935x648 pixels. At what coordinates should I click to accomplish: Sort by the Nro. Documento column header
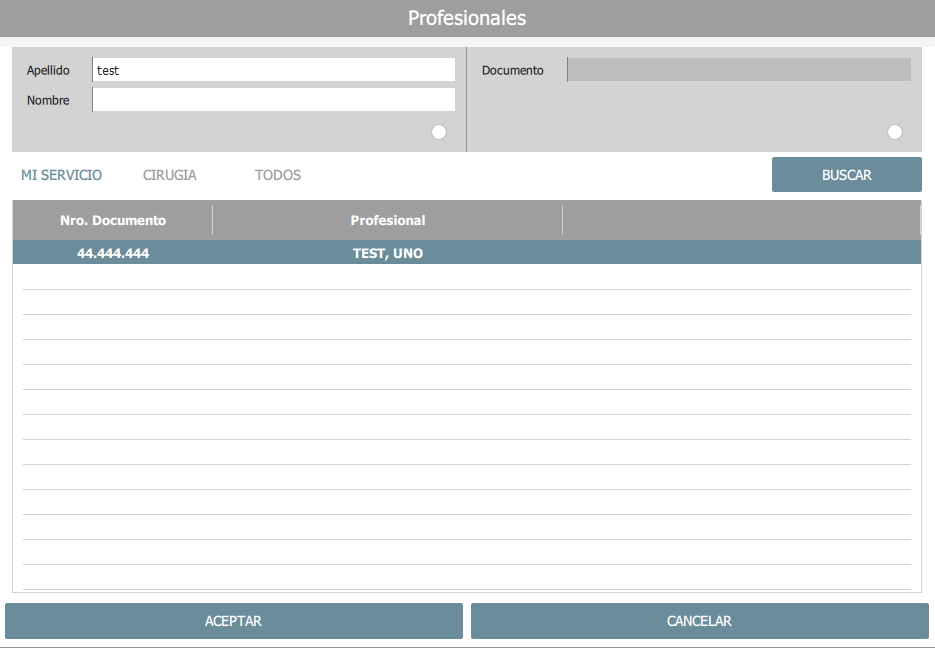pyautogui.click(x=113, y=220)
